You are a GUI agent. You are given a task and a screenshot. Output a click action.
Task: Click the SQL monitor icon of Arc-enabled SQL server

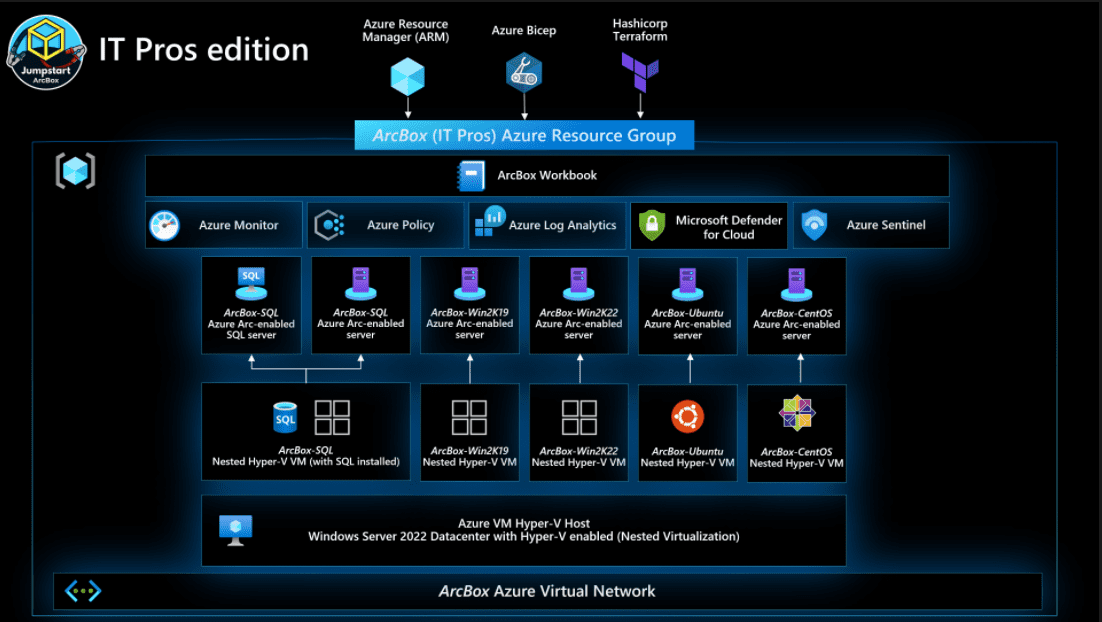click(x=251, y=283)
